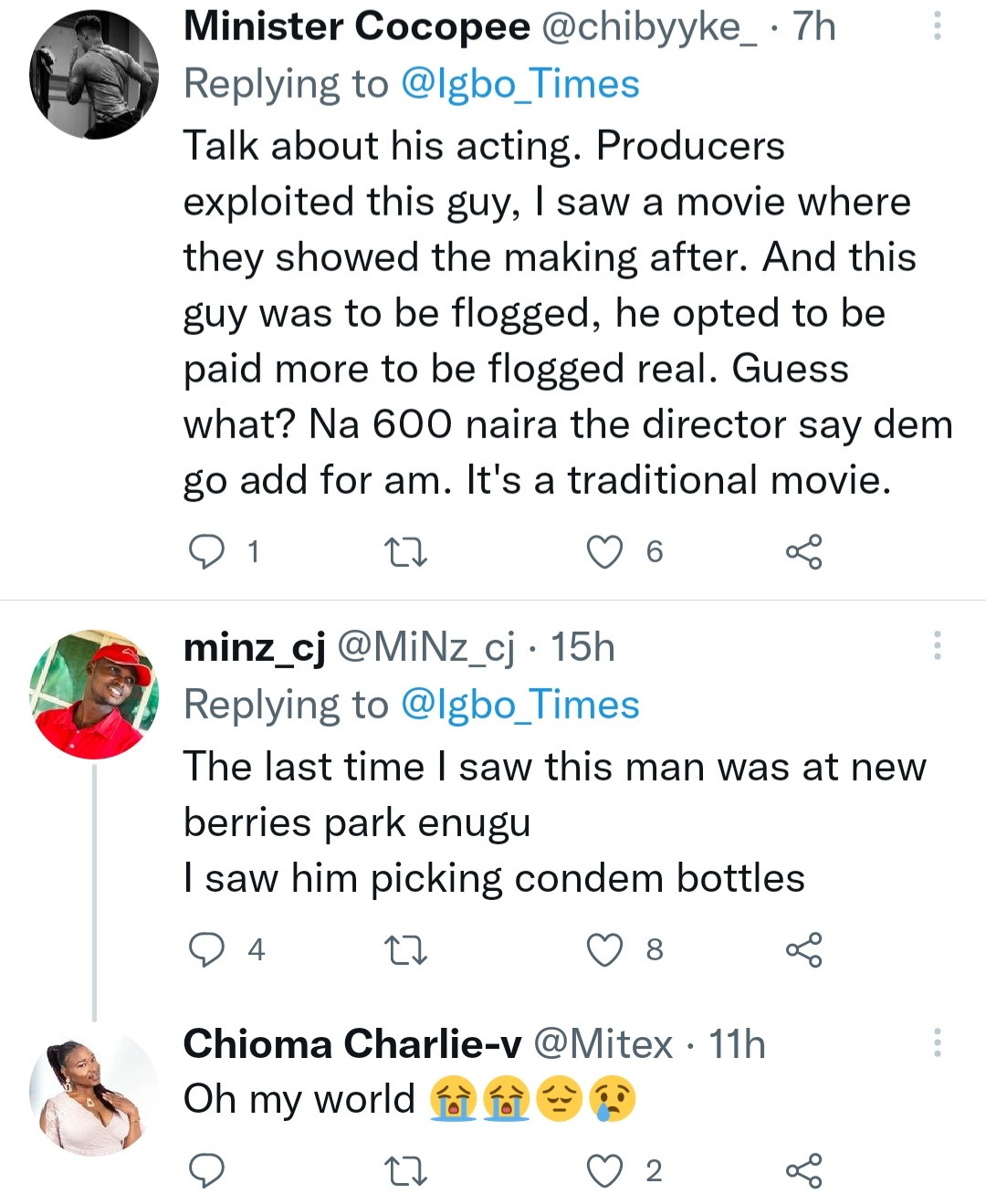Retweet Chioma Charlie-v's tweet
Screen dimensions: 986x1204
[x=405, y=1171]
